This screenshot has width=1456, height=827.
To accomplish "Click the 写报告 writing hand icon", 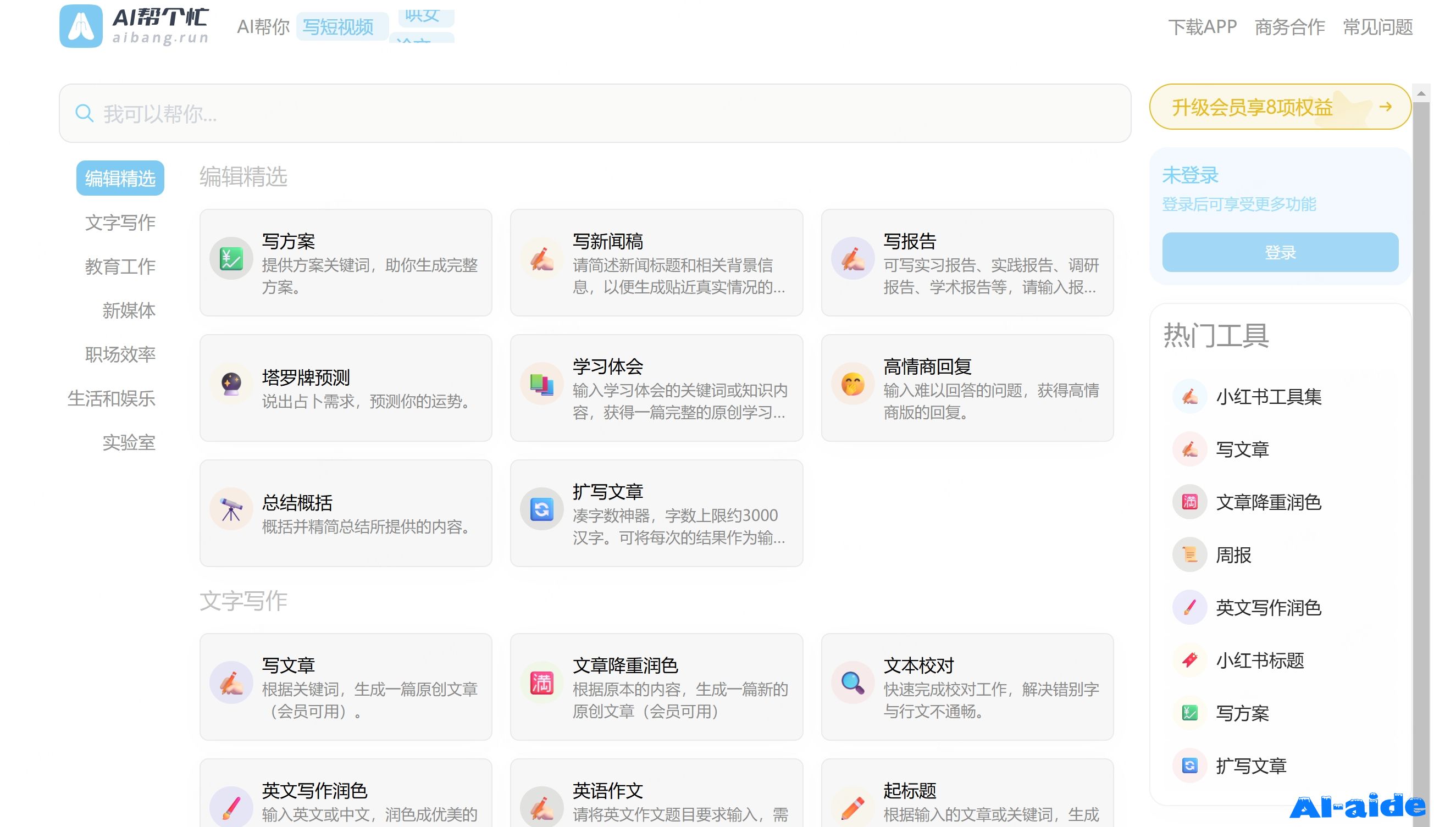I will [x=852, y=258].
